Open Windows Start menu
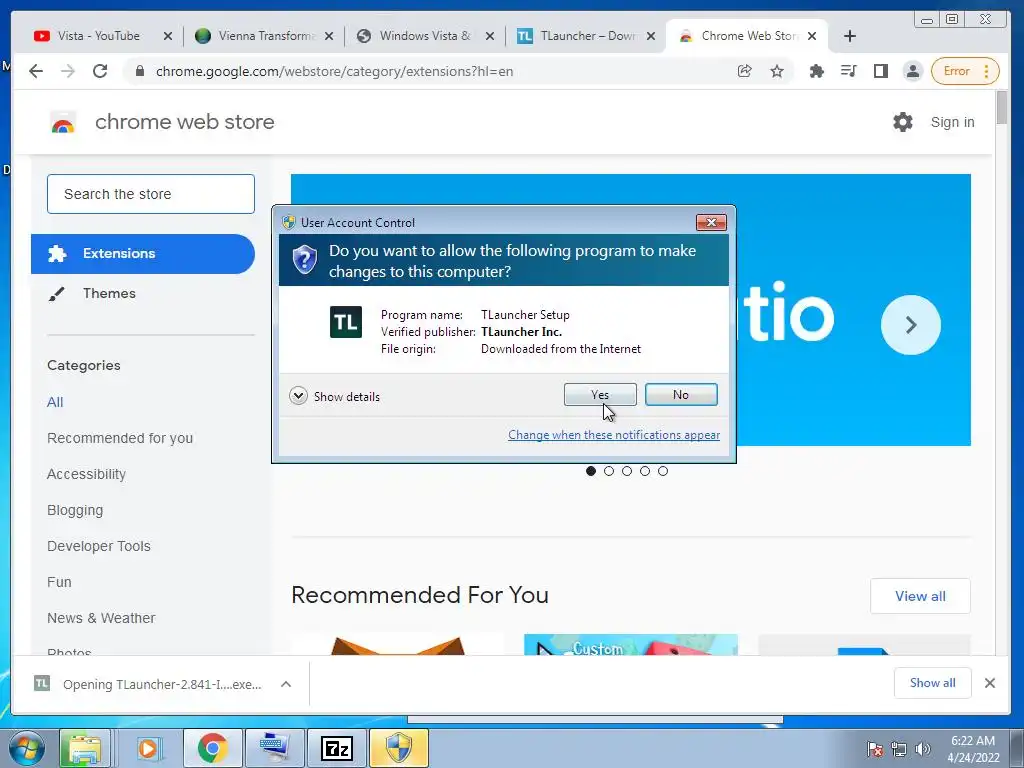The image size is (1024, 768). pyautogui.click(x=26, y=748)
